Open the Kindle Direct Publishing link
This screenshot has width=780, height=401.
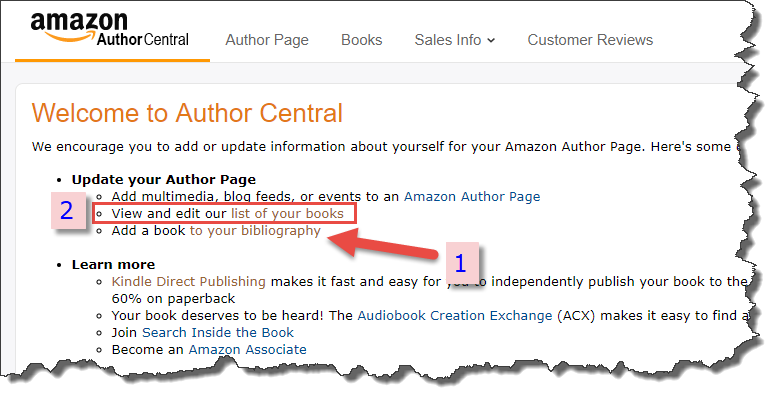pos(189,282)
